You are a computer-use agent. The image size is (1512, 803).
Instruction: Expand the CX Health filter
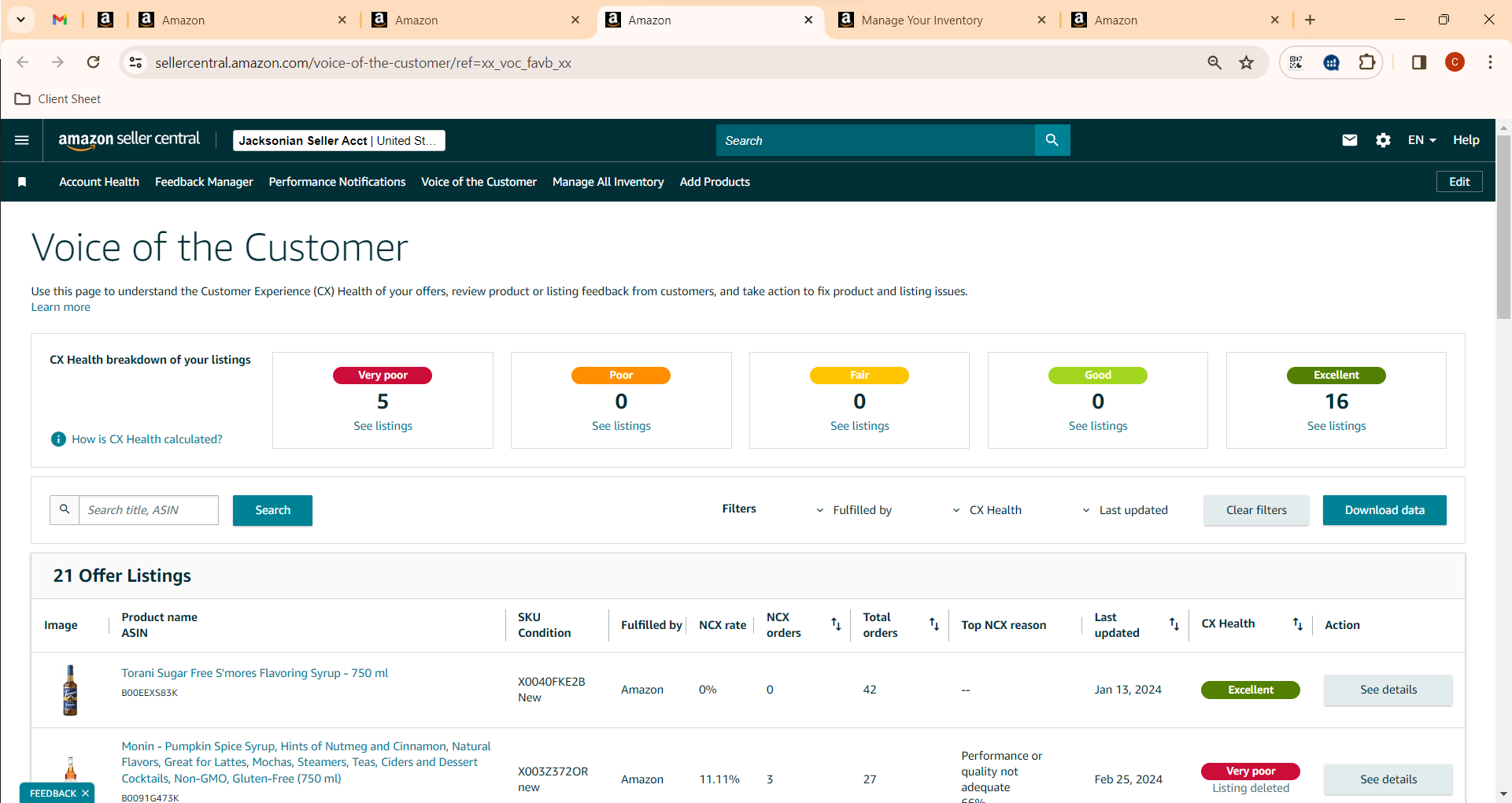pos(986,510)
